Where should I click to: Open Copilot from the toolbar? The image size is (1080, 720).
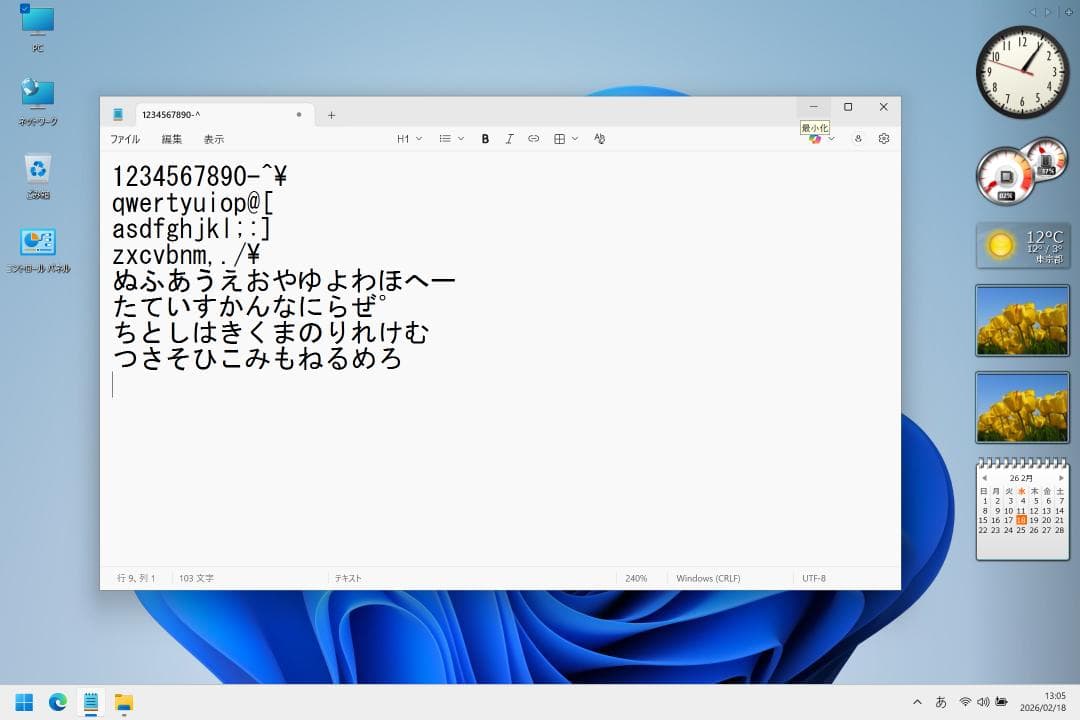coord(815,139)
